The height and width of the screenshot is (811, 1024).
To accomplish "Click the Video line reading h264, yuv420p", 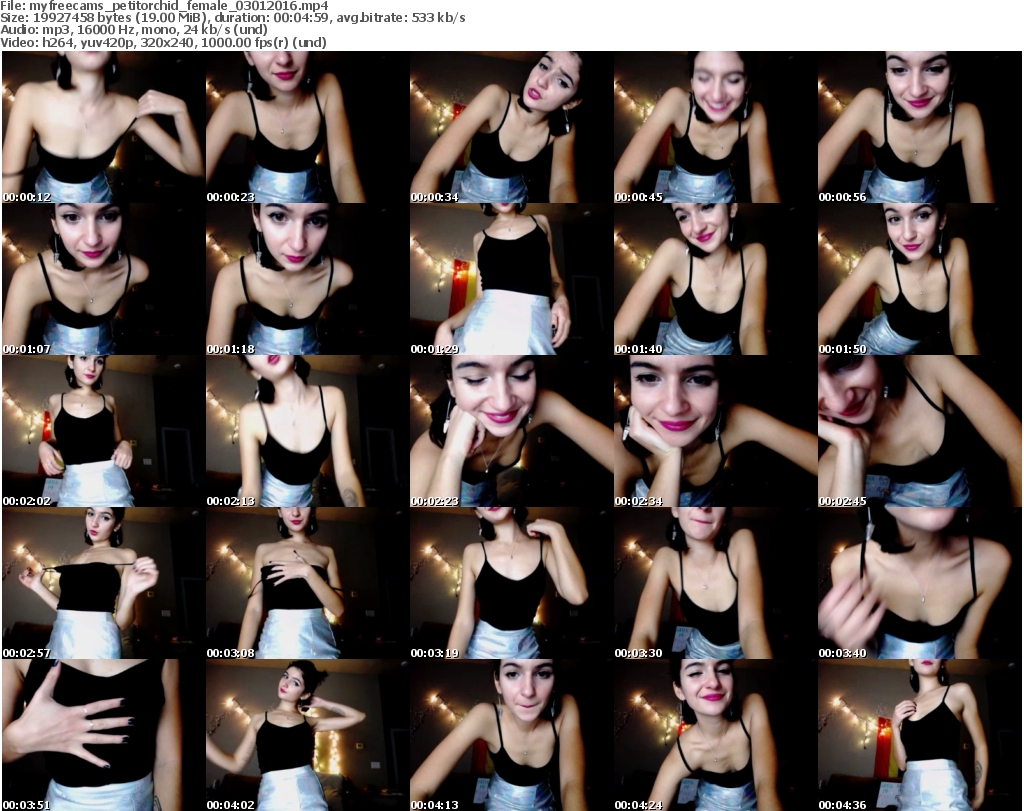I will (163, 42).
